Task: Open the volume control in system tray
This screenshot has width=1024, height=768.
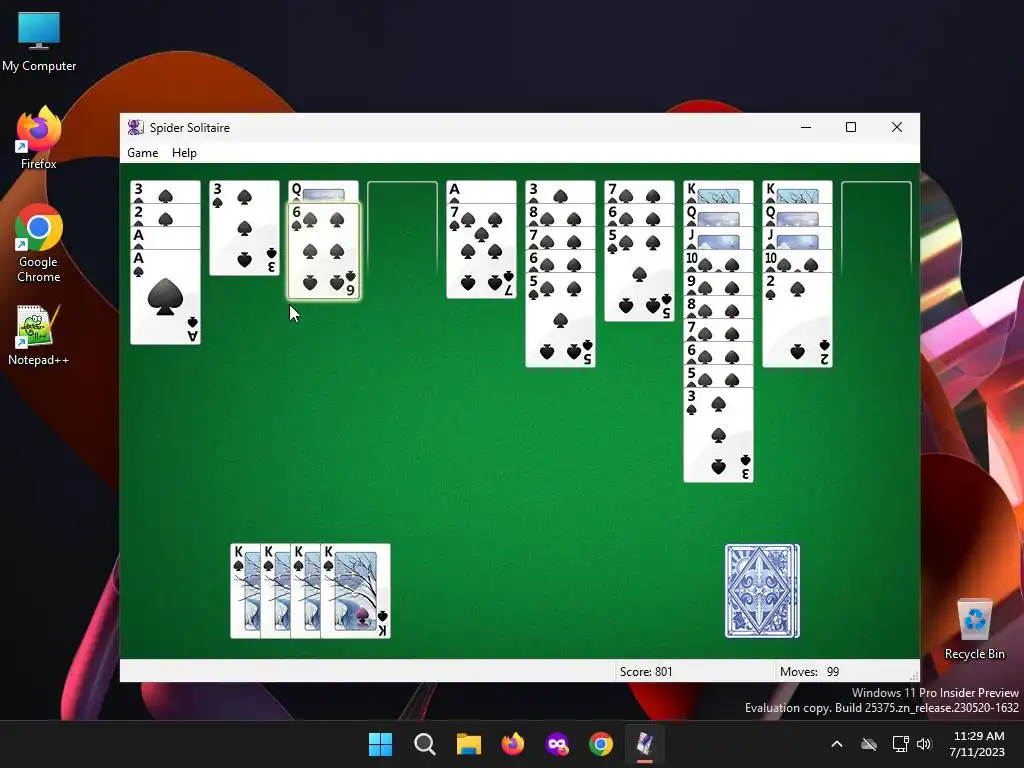Action: (x=923, y=744)
